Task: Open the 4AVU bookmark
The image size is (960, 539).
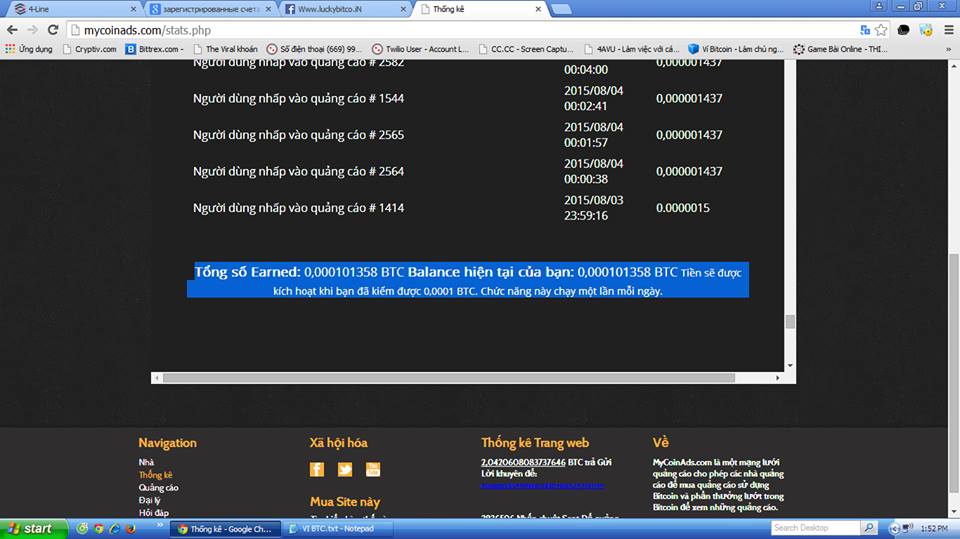Action: coord(632,49)
